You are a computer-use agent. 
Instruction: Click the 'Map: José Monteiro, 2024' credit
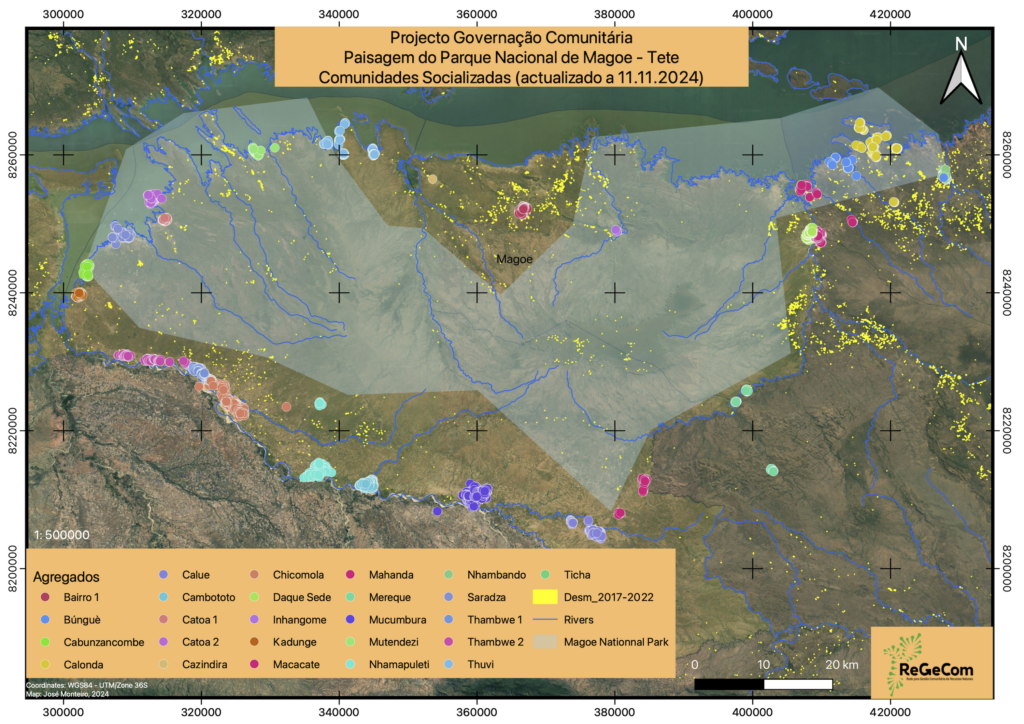(x=68, y=694)
